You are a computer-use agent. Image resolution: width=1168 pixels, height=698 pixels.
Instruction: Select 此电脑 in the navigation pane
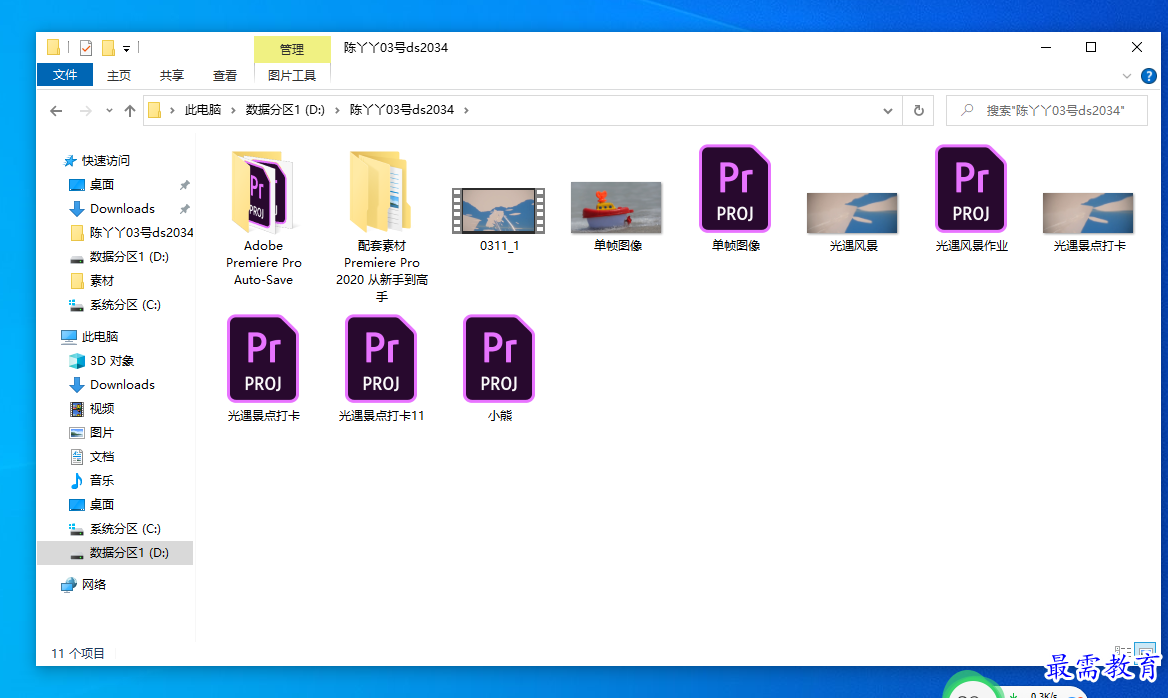click(x=90, y=336)
